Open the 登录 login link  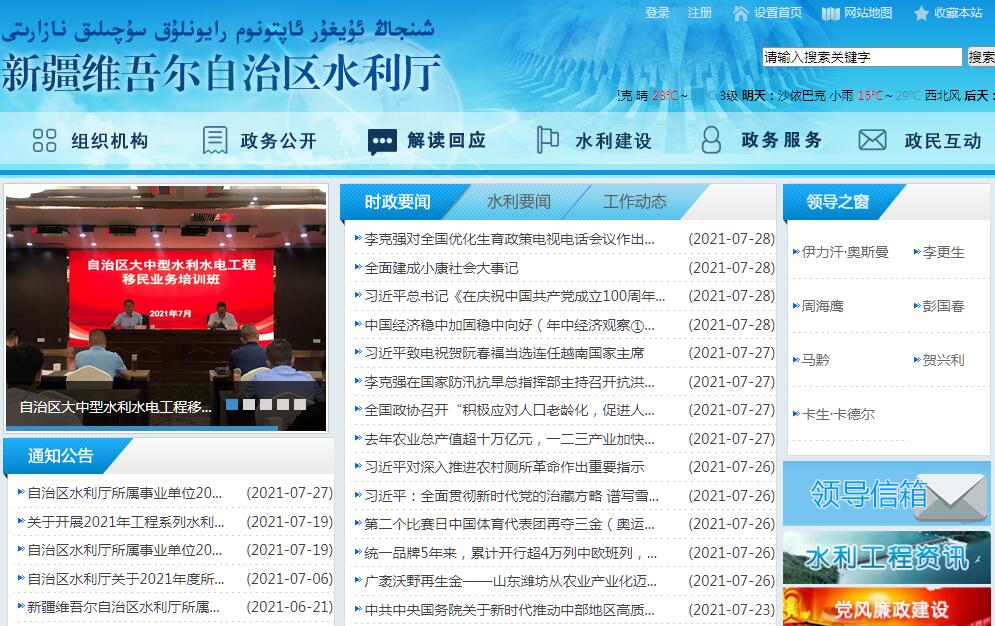657,13
